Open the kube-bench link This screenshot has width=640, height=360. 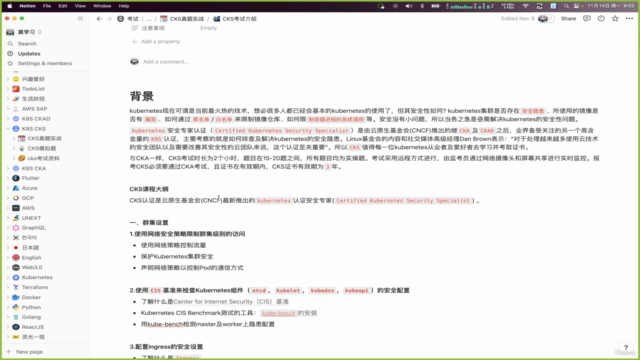[x=278, y=313]
